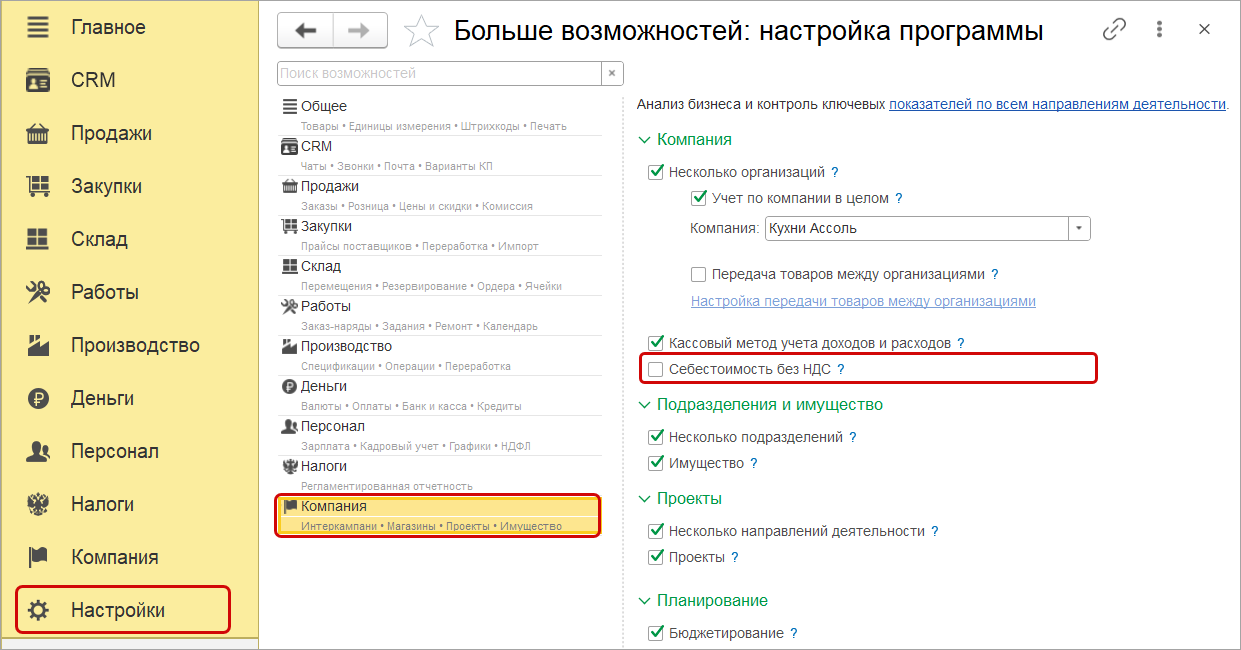Click the Производство factory icon in sidebar

point(38,345)
